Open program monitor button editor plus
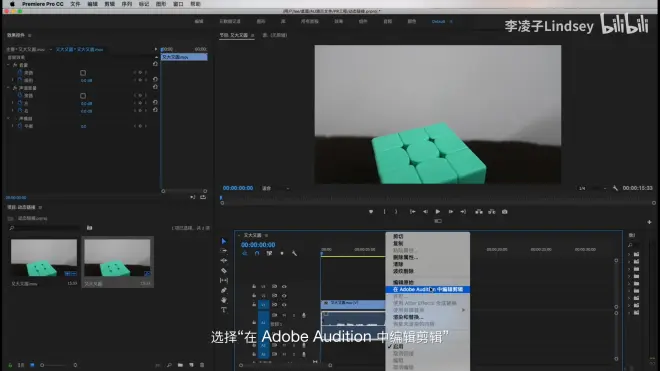This screenshot has height=371, width=660. click(x=649, y=222)
